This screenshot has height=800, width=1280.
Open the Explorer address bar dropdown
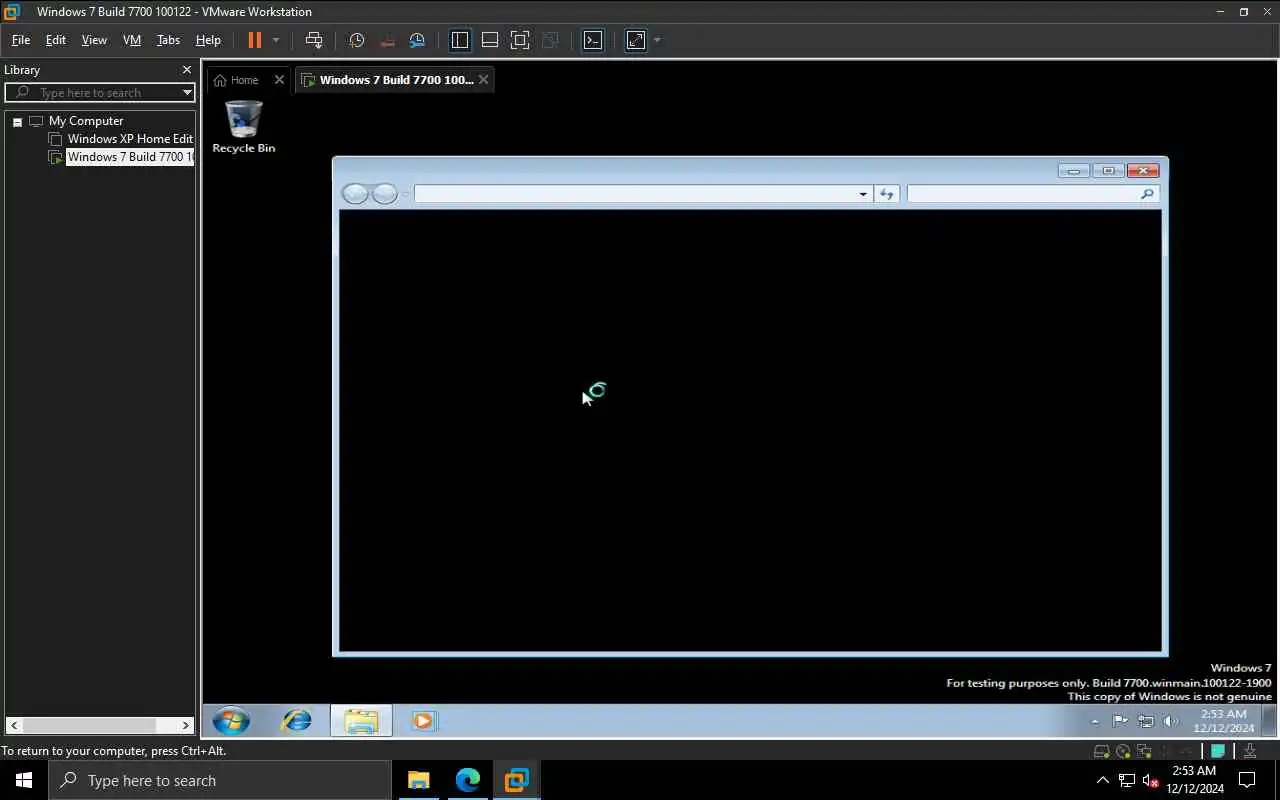click(863, 194)
